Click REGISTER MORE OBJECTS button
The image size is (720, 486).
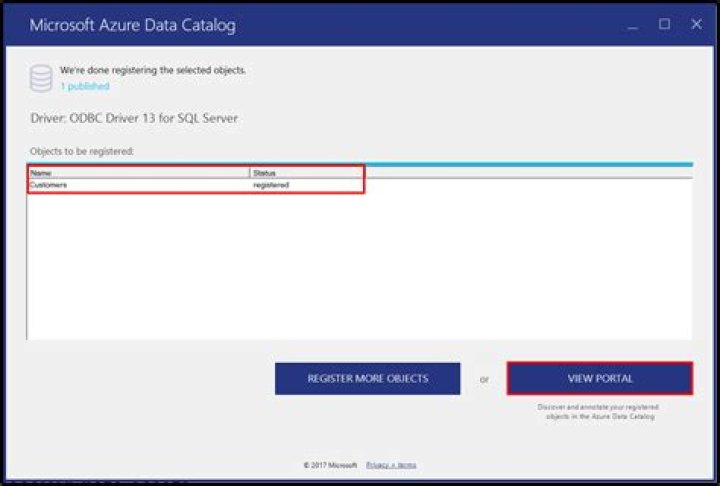pyautogui.click(x=367, y=379)
